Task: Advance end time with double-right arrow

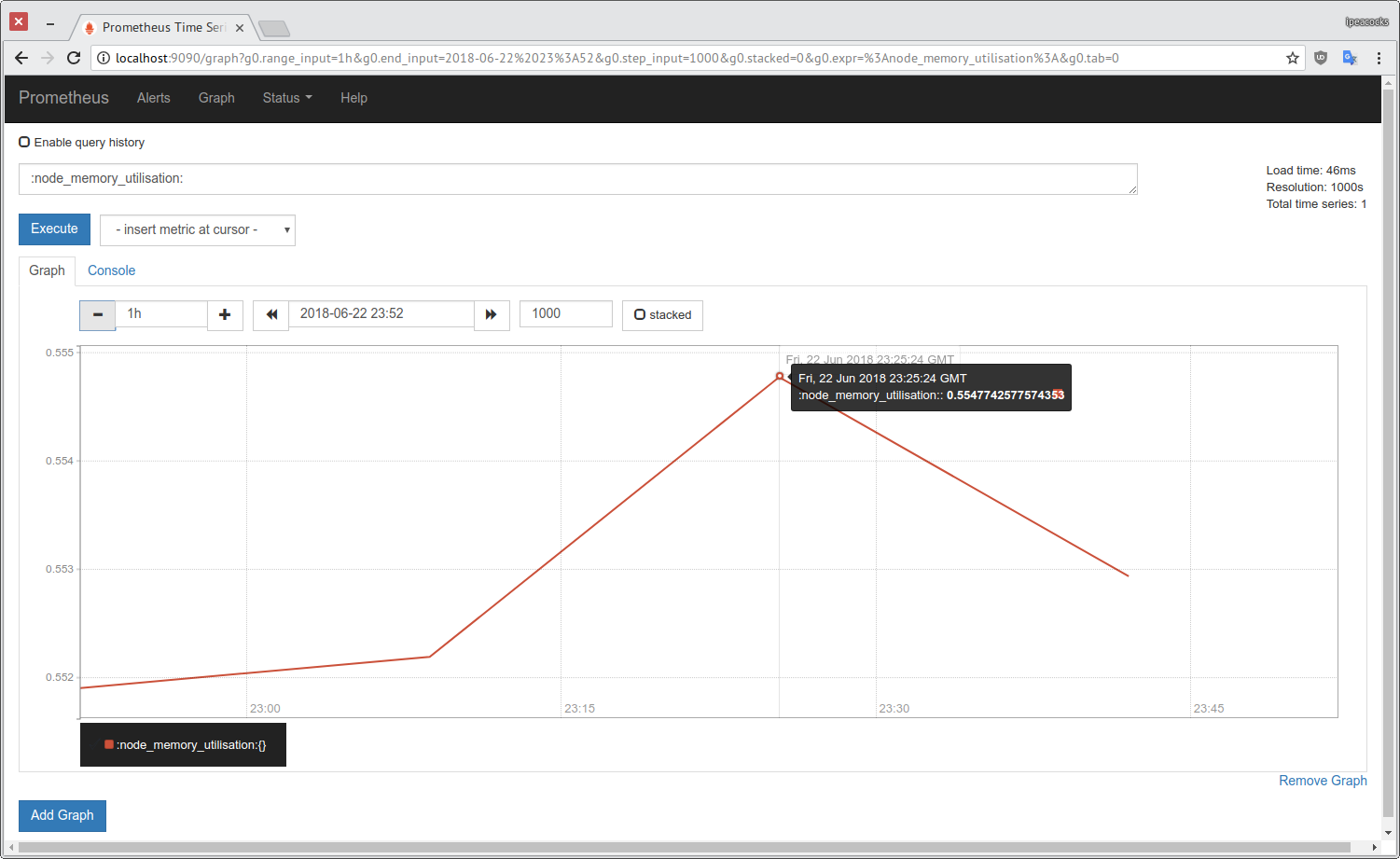Action: (x=492, y=315)
